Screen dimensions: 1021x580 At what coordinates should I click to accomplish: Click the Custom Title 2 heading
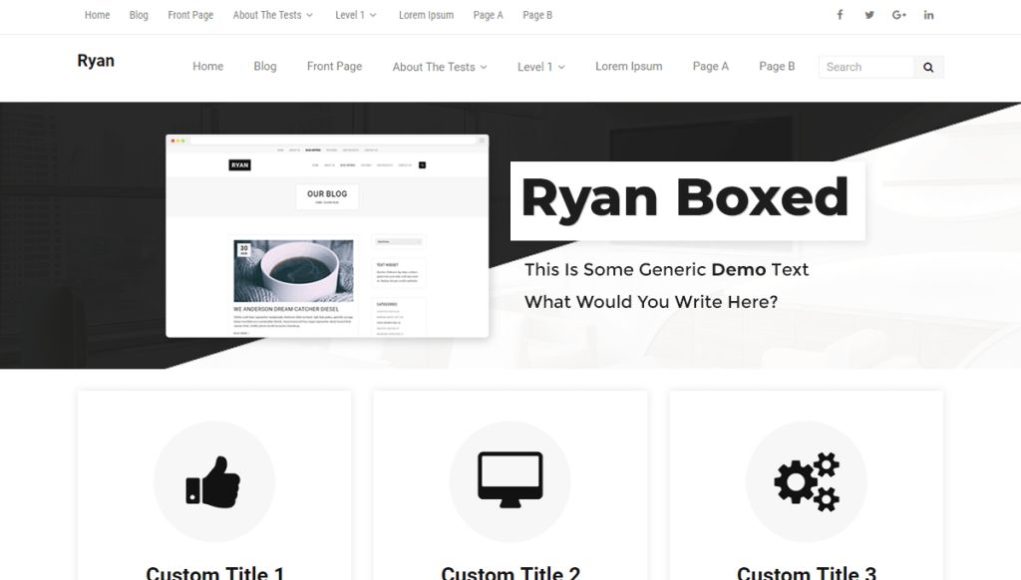tap(510, 573)
